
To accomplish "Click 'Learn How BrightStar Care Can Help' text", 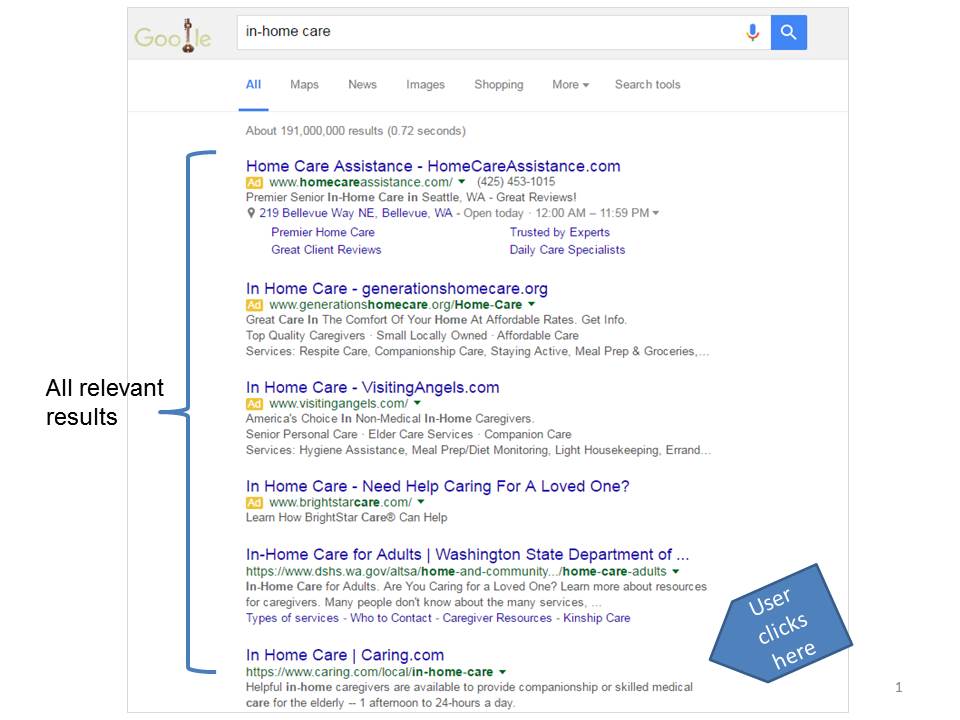I will click(347, 518).
